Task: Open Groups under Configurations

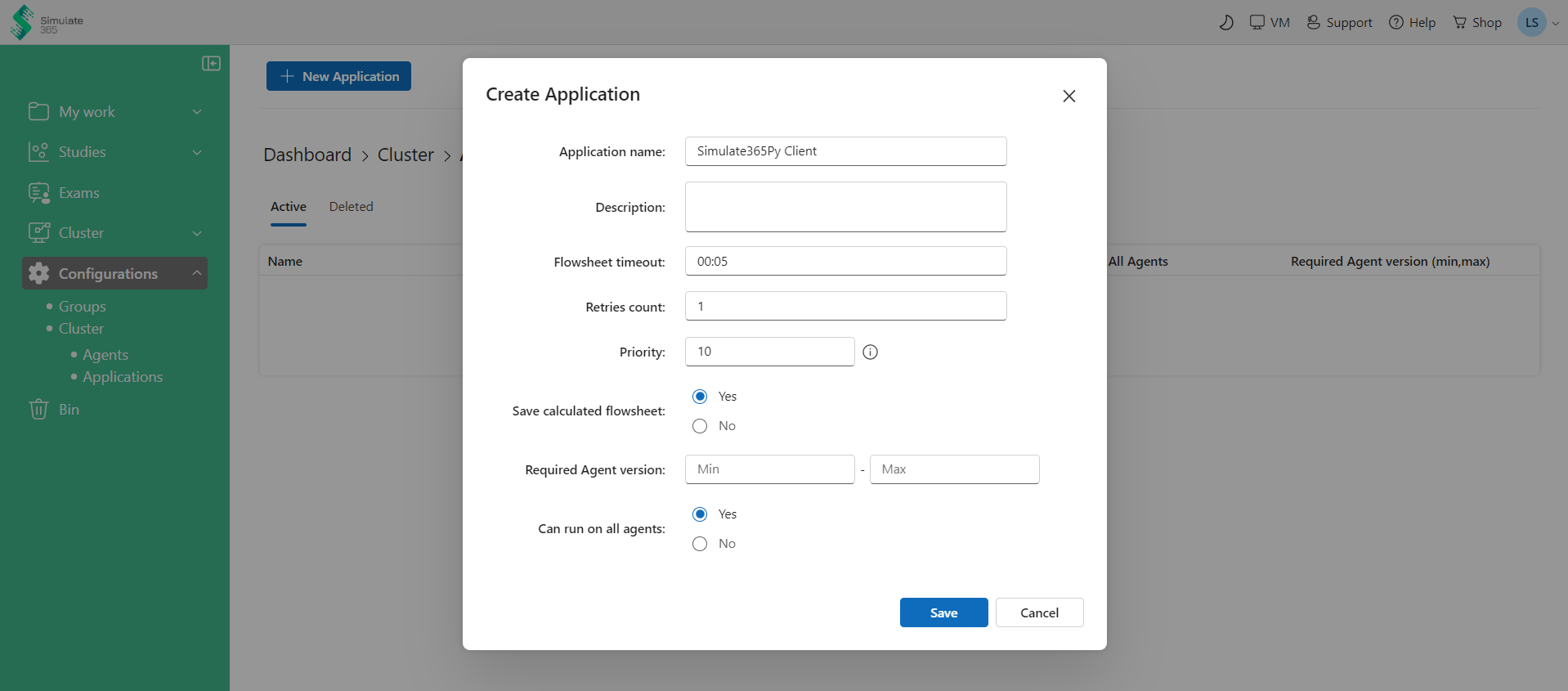Action: click(83, 307)
